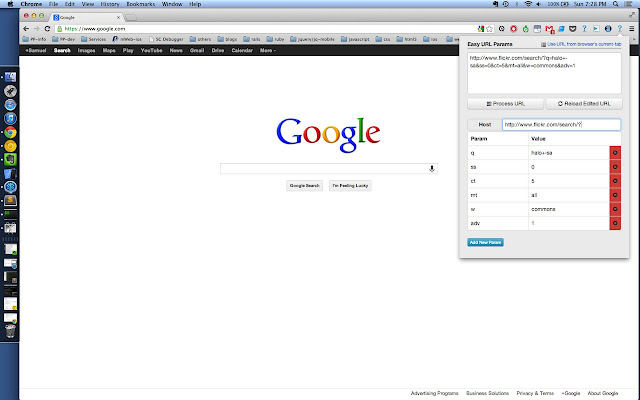This screenshot has height=400, width=640.
Task: Click the Google Translate icon in address bar
Action: click(481, 29)
